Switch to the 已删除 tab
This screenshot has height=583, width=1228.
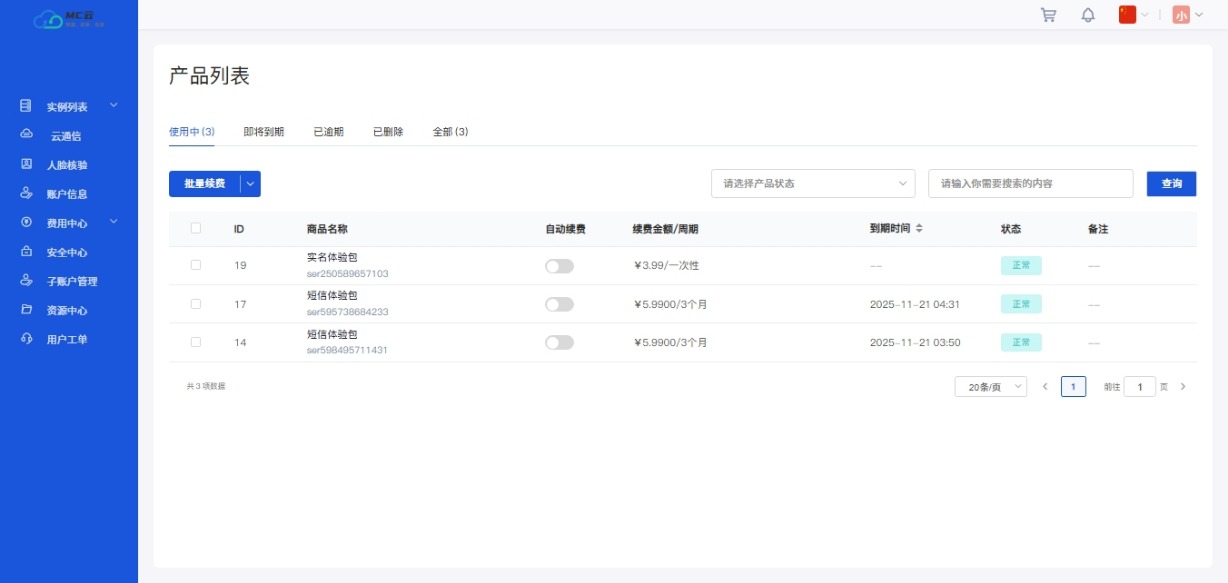pyautogui.click(x=388, y=132)
